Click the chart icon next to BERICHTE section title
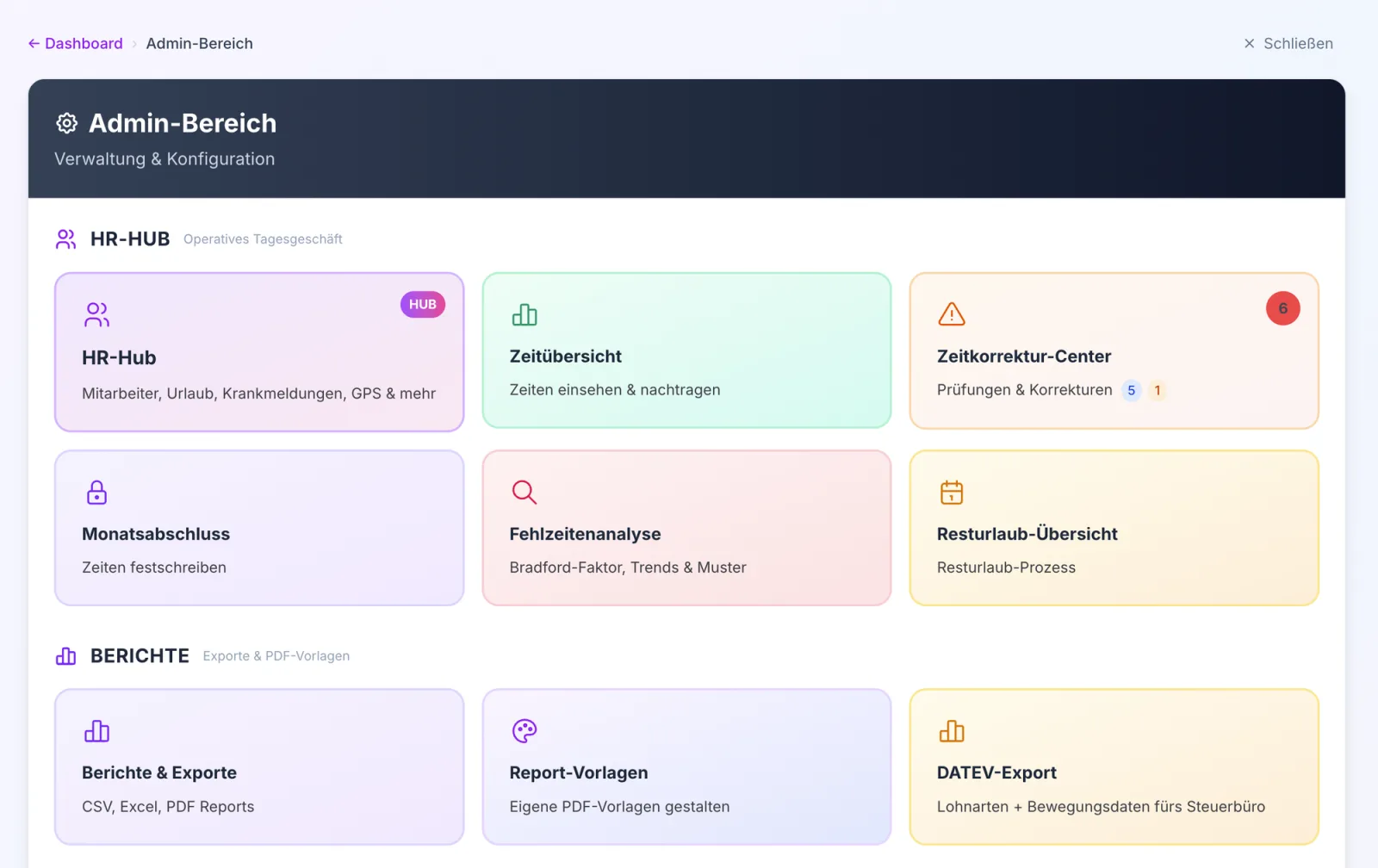This screenshot has width=1378, height=868. click(x=66, y=656)
